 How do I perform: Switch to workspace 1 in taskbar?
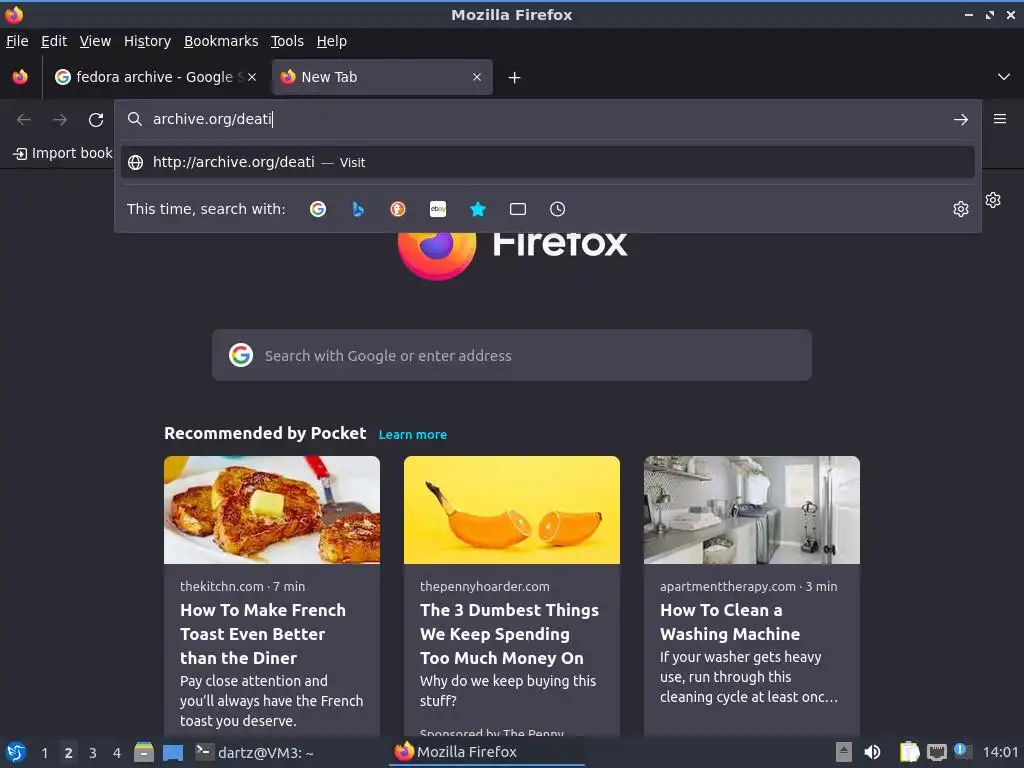44,753
